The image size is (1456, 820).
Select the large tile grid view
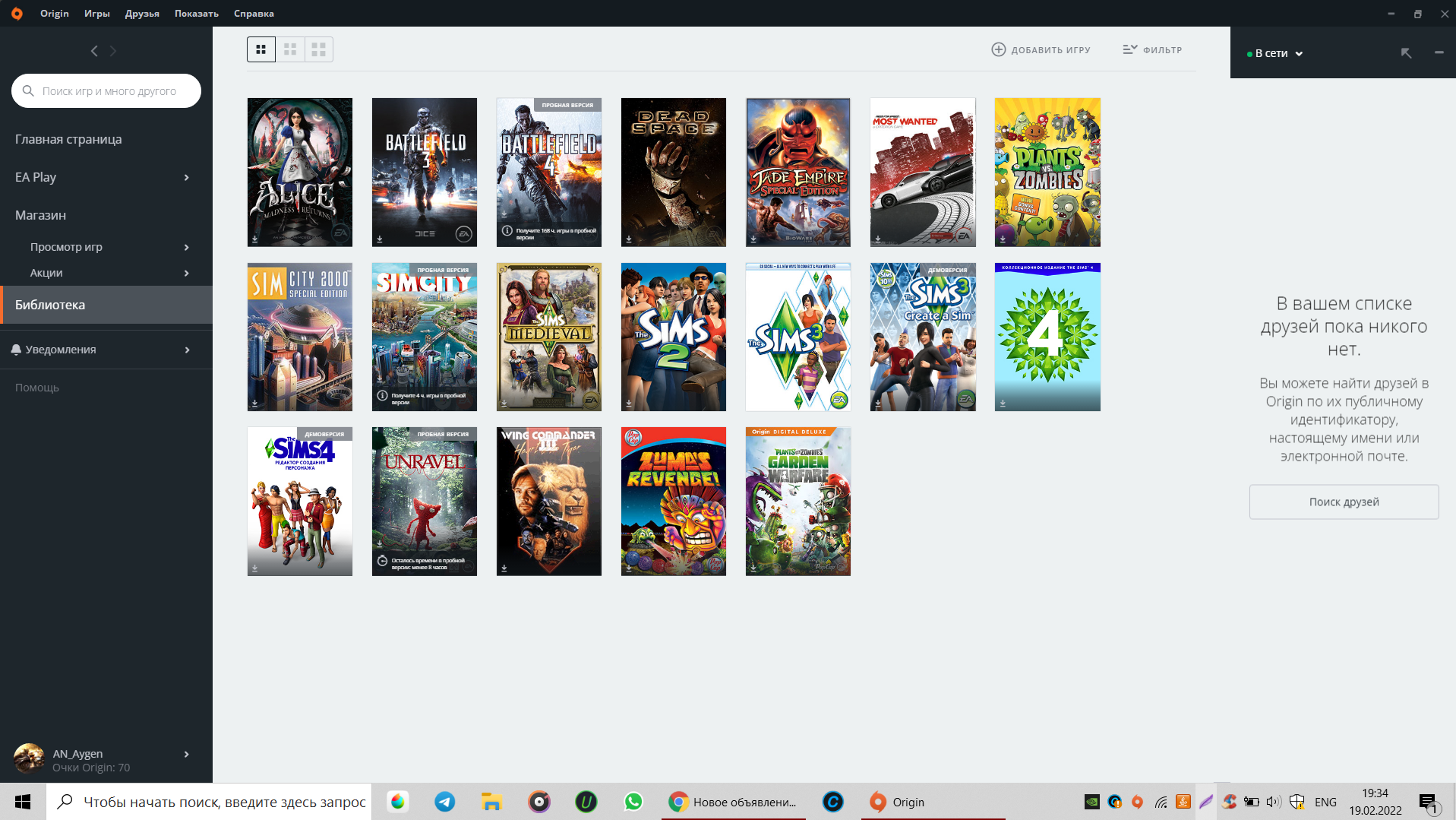(x=319, y=49)
